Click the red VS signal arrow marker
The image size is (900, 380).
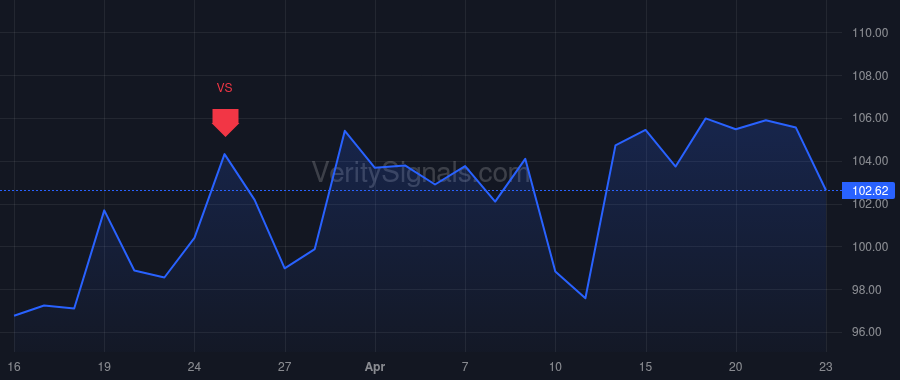tap(225, 122)
